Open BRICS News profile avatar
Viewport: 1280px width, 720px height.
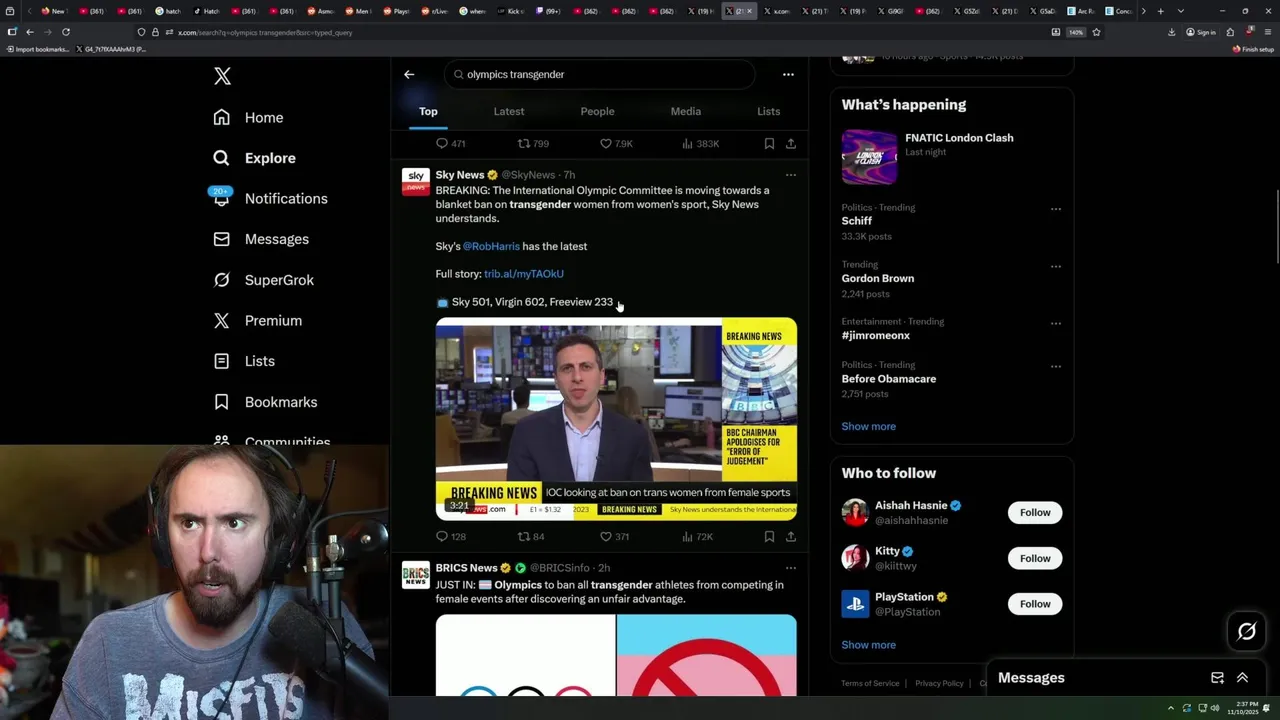coord(415,575)
